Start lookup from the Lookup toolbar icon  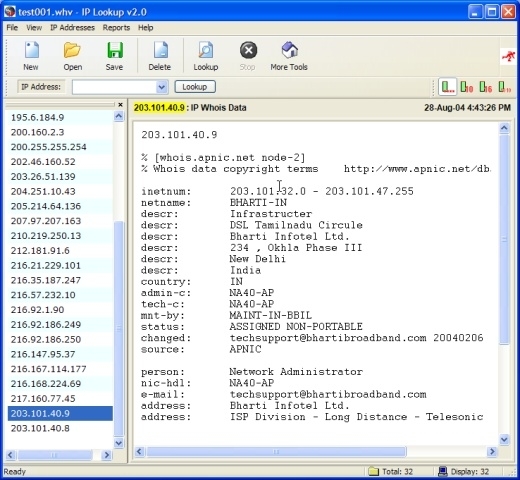coord(206,51)
